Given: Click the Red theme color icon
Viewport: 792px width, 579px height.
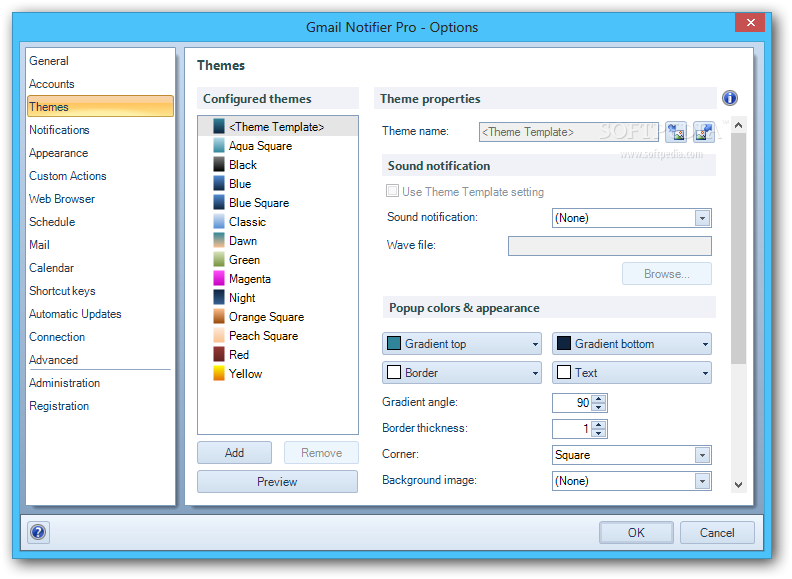Looking at the screenshot, I should [219, 355].
